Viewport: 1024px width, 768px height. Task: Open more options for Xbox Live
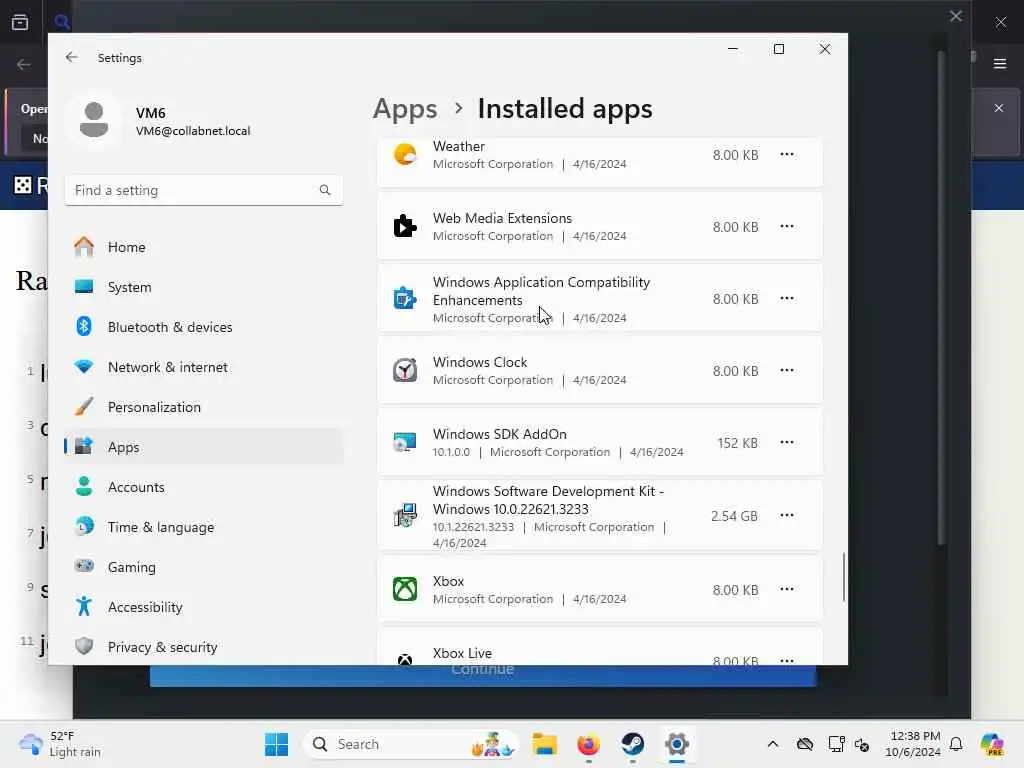(x=787, y=660)
